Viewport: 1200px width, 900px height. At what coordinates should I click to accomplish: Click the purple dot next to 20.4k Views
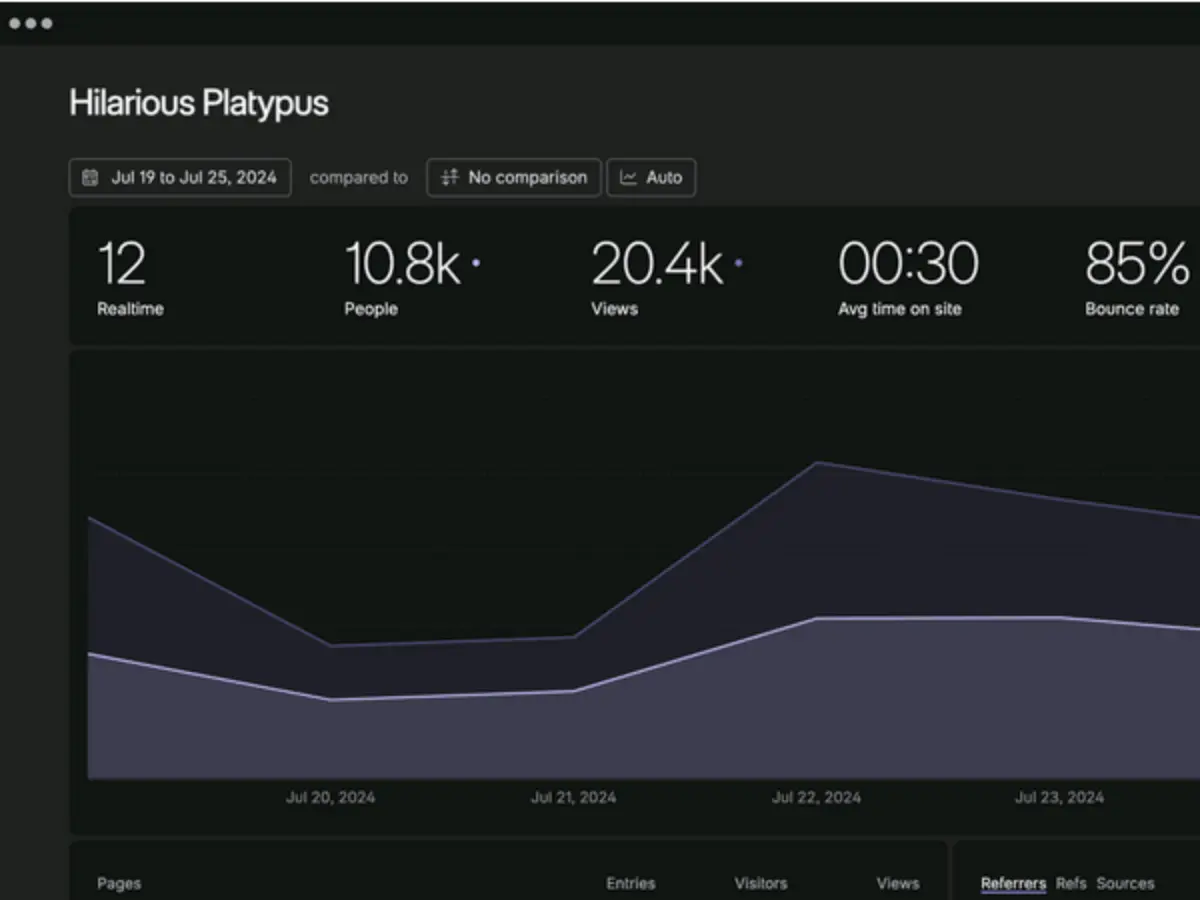[x=738, y=263]
